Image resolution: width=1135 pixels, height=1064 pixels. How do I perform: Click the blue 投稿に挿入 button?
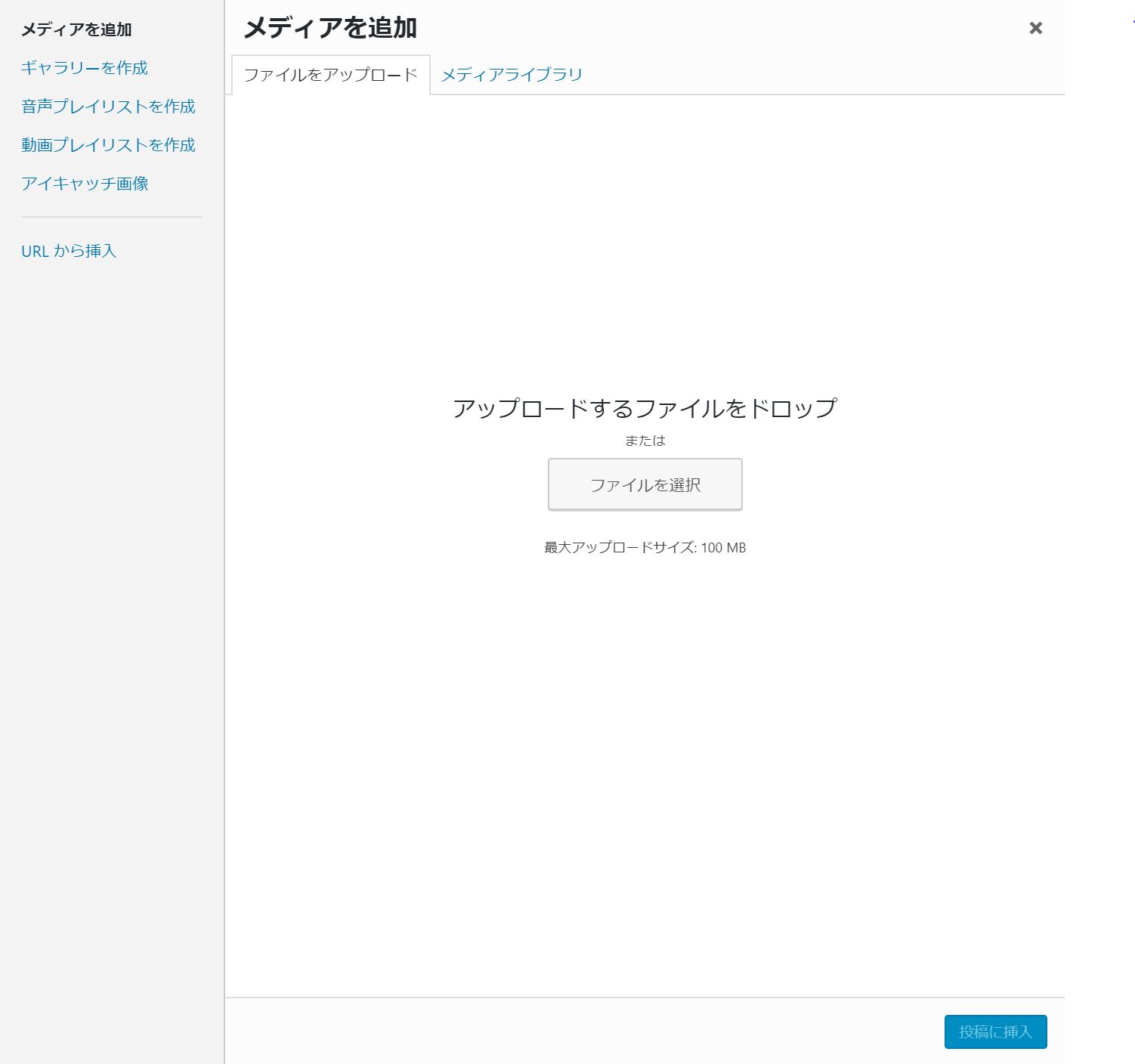click(995, 1032)
